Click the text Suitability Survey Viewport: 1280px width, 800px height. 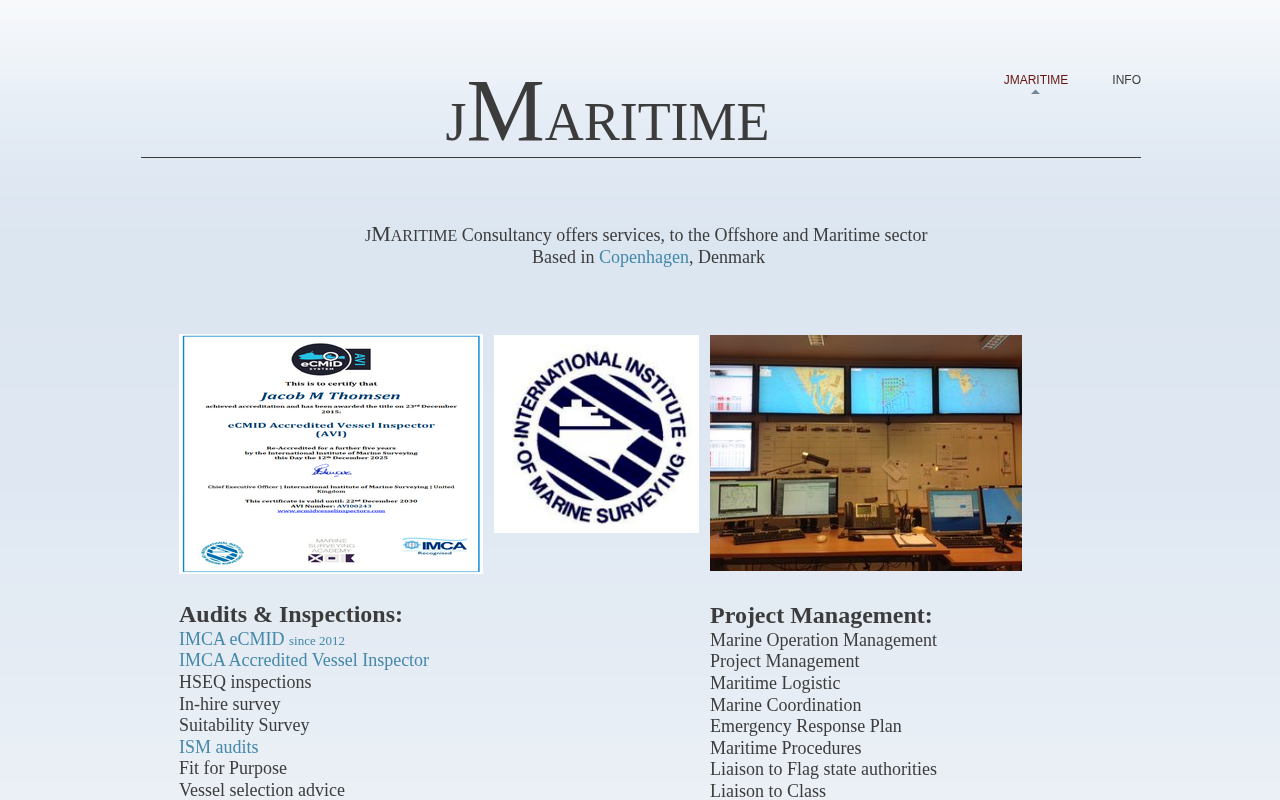click(x=244, y=725)
